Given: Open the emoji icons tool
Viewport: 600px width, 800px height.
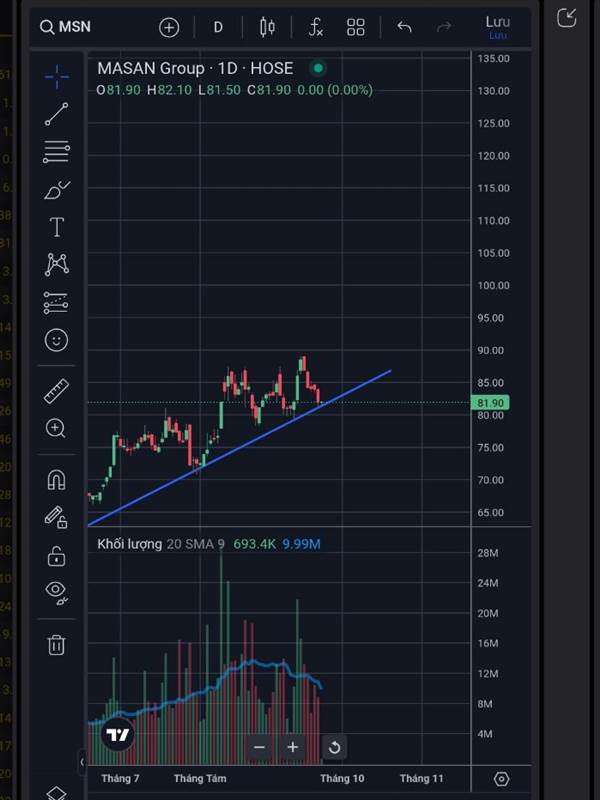Looking at the screenshot, I should (x=57, y=340).
